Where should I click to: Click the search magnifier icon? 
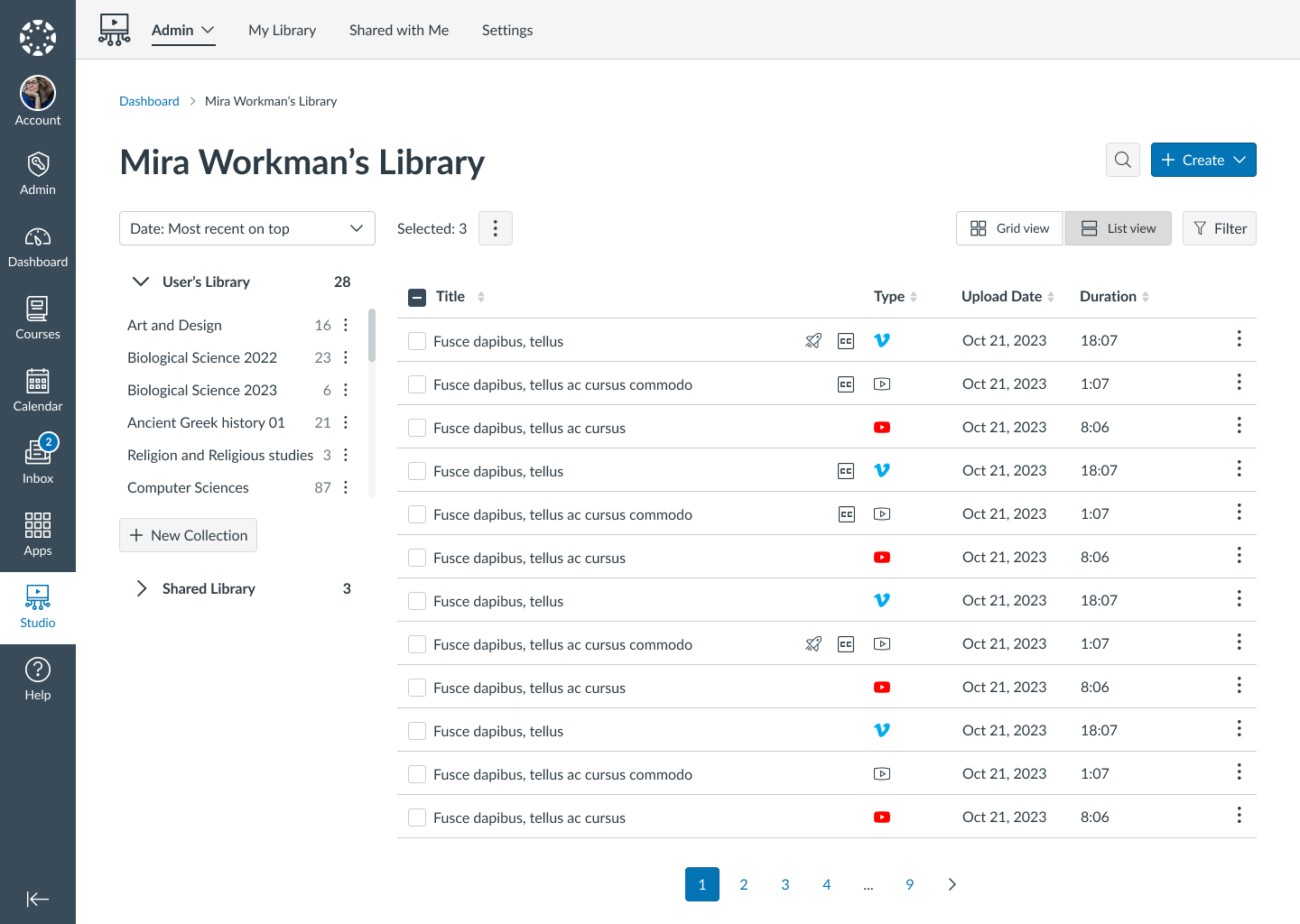click(1122, 160)
